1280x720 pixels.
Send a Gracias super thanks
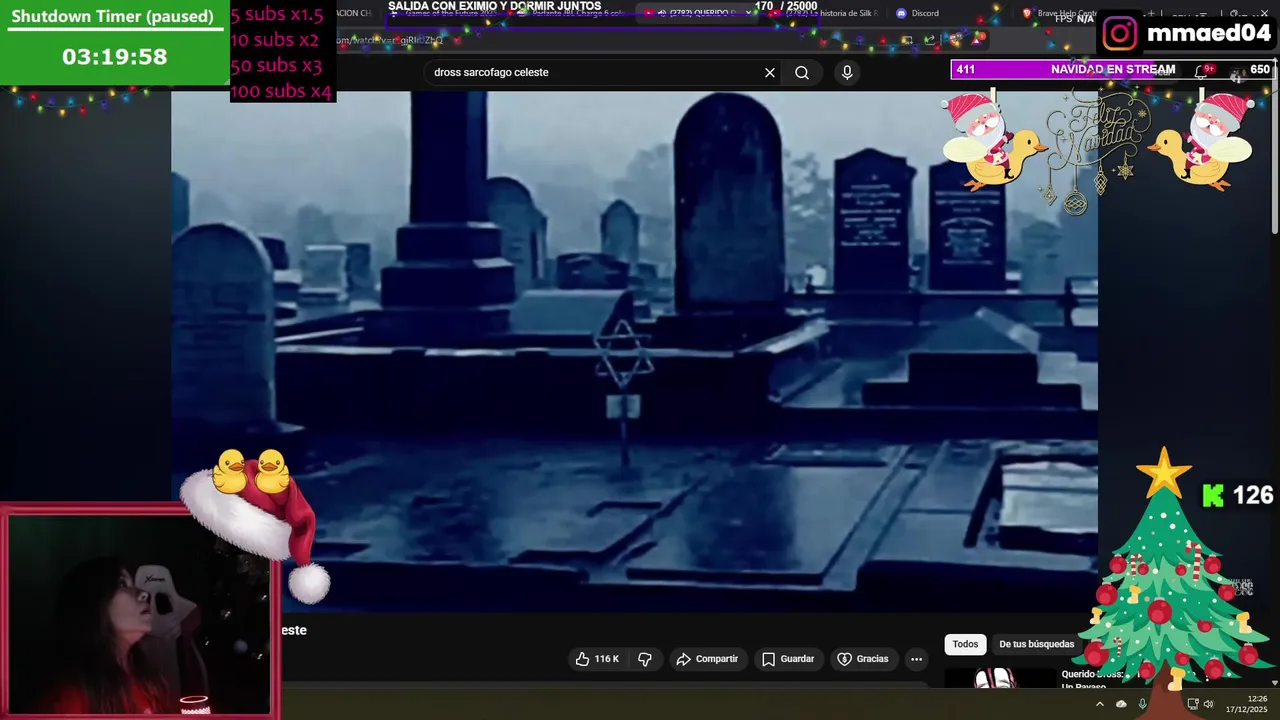863,659
